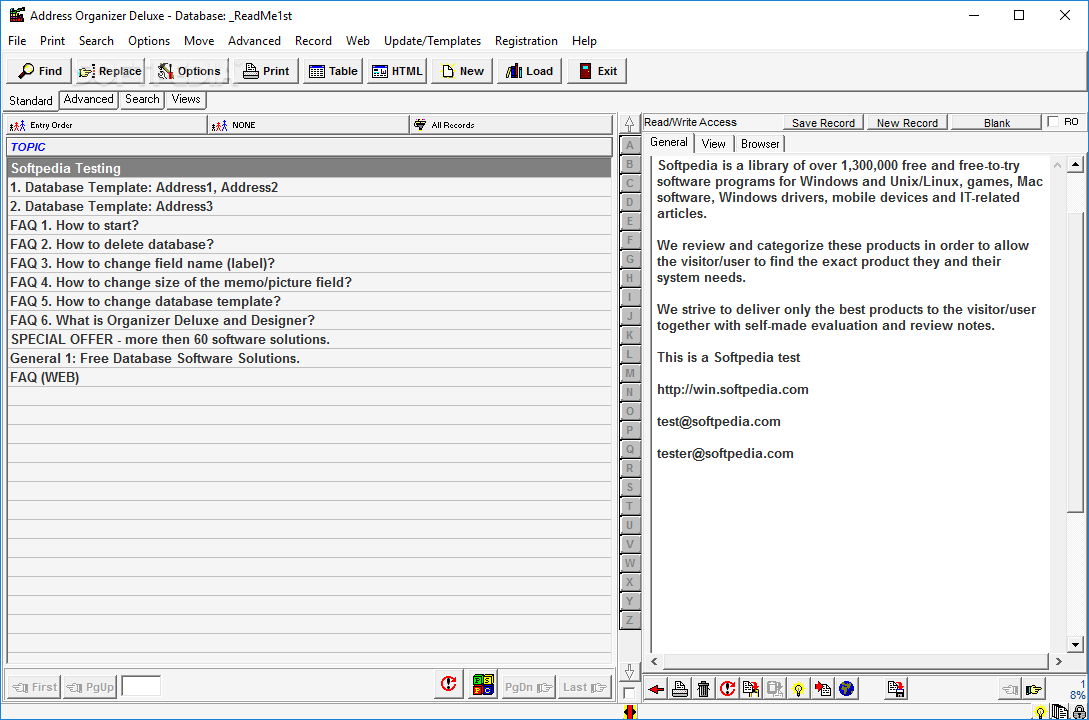
Task: Generate HTML via the HTML button
Action: 397,71
